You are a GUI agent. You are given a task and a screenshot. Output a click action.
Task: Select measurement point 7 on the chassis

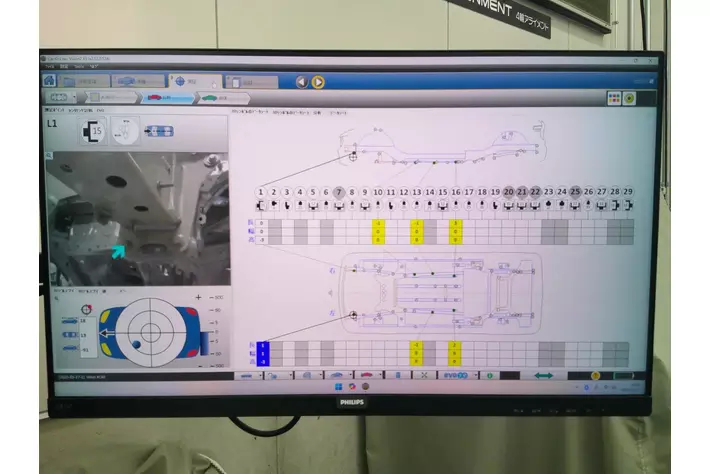point(340,191)
